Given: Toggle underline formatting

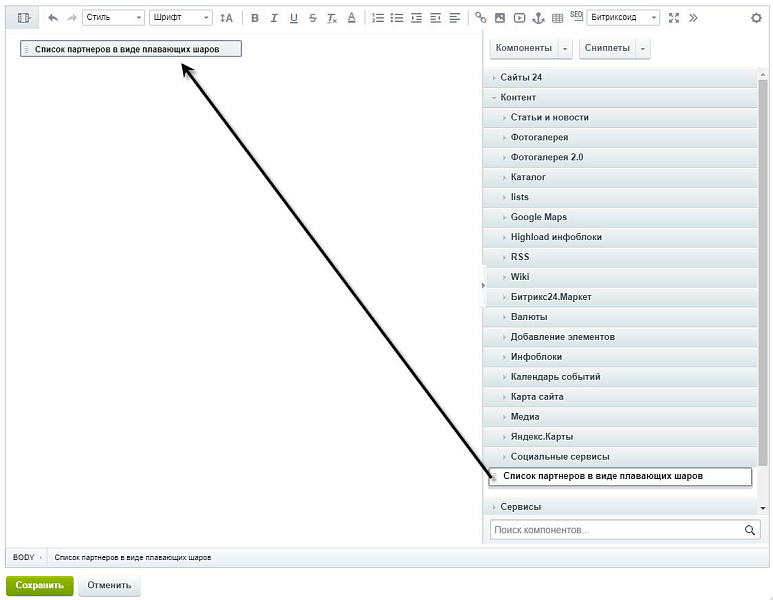Looking at the screenshot, I should pyautogui.click(x=293, y=18).
